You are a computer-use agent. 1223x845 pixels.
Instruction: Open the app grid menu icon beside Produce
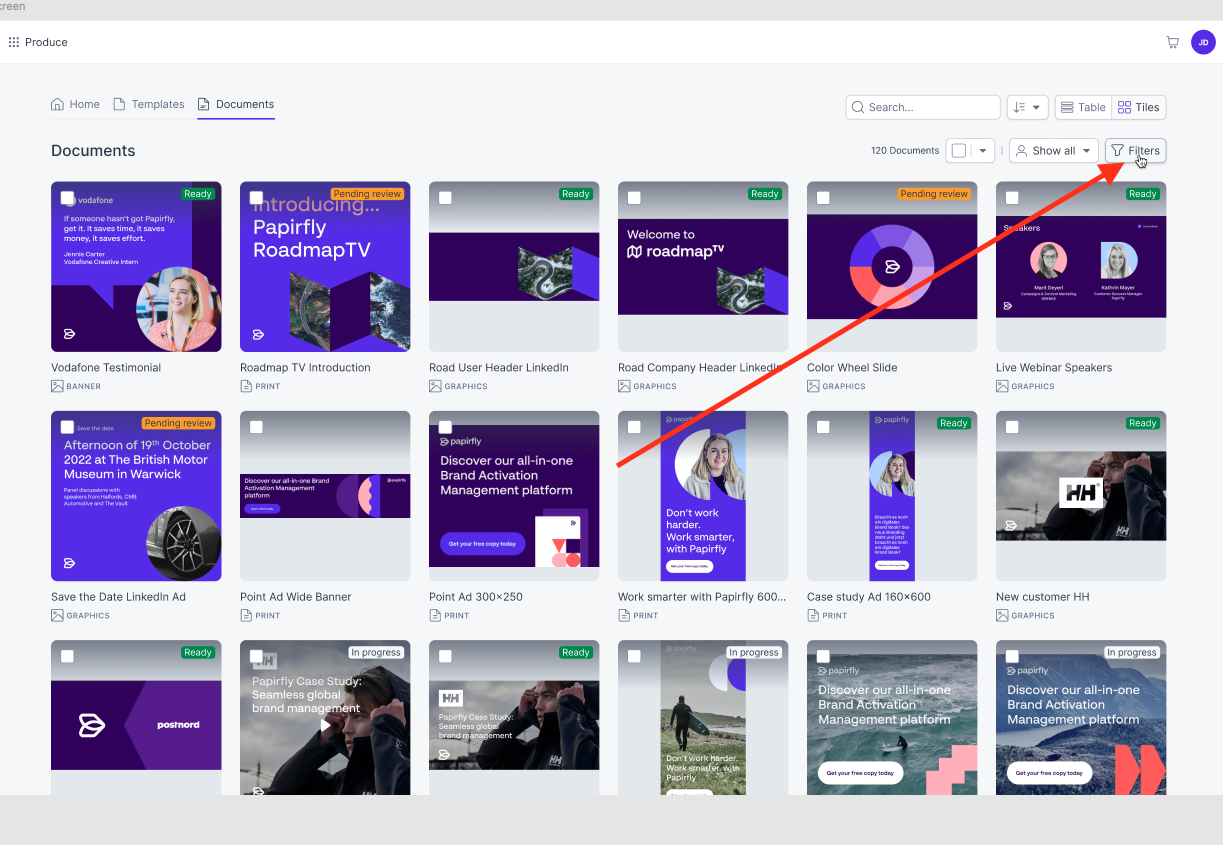pos(14,42)
